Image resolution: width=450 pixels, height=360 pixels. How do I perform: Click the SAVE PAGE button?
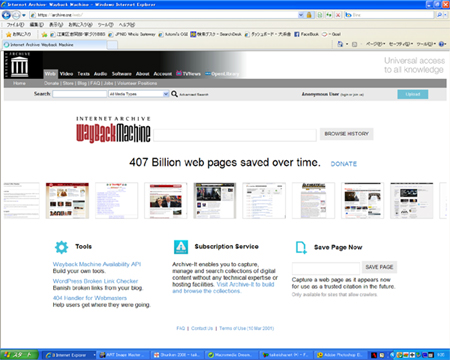(x=379, y=267)
